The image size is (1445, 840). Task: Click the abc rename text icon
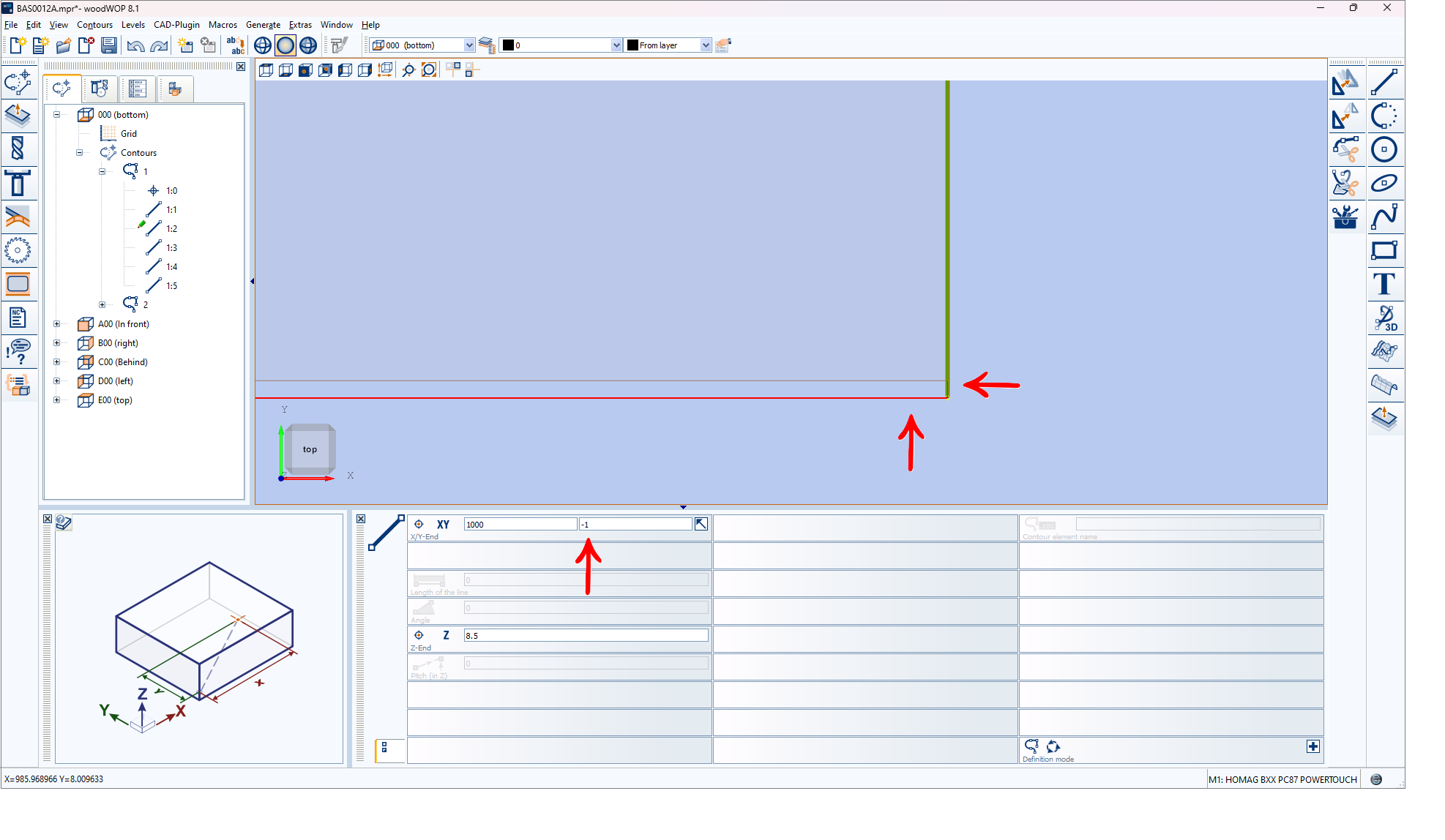(x=235, y=45)
